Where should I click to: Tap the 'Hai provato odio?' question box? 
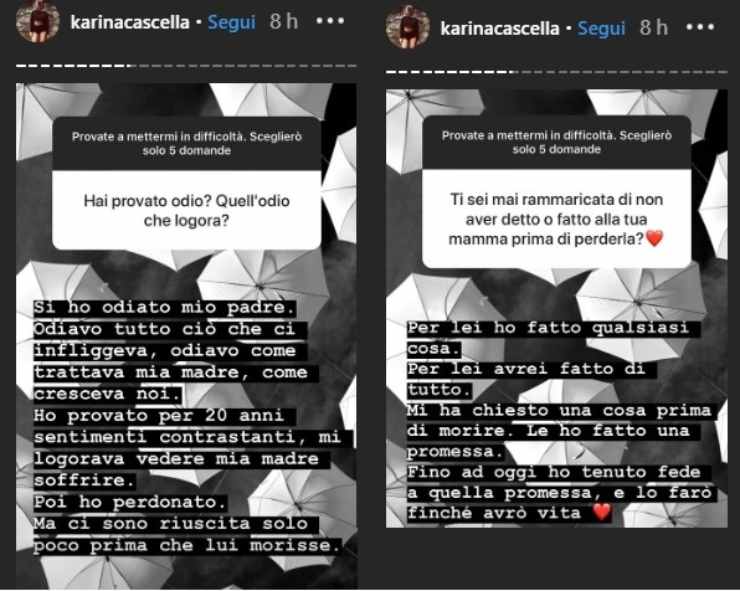(x=186, y=210)
